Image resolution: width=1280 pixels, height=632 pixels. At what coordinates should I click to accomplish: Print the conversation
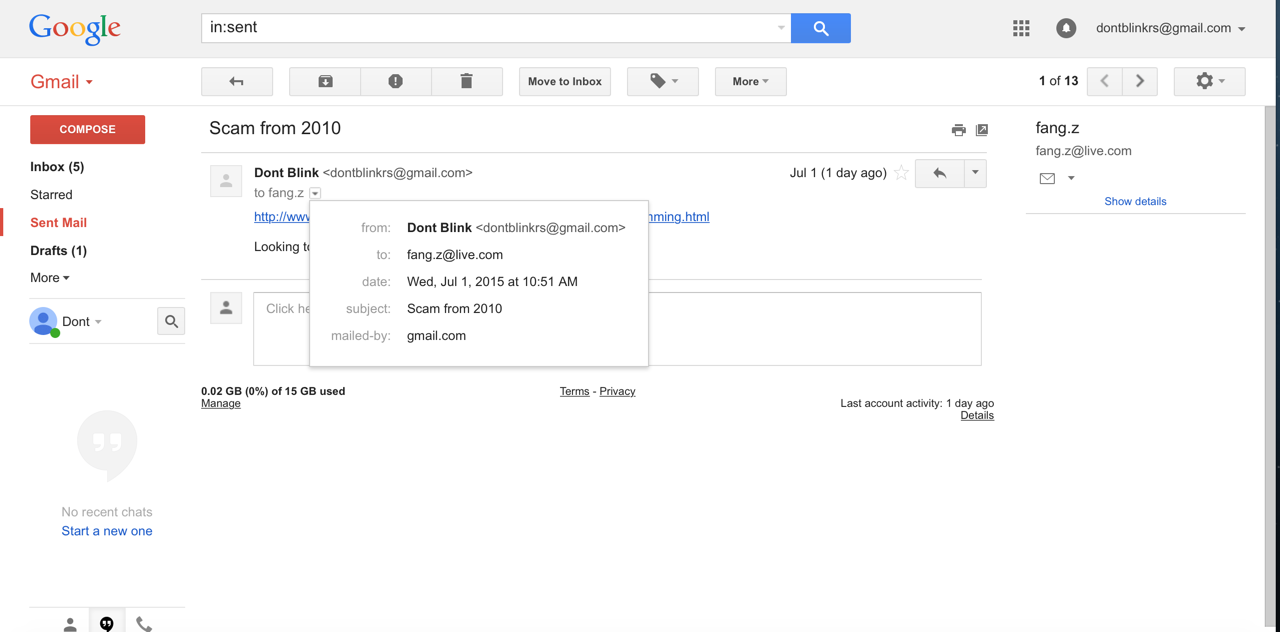coord(958,130)
